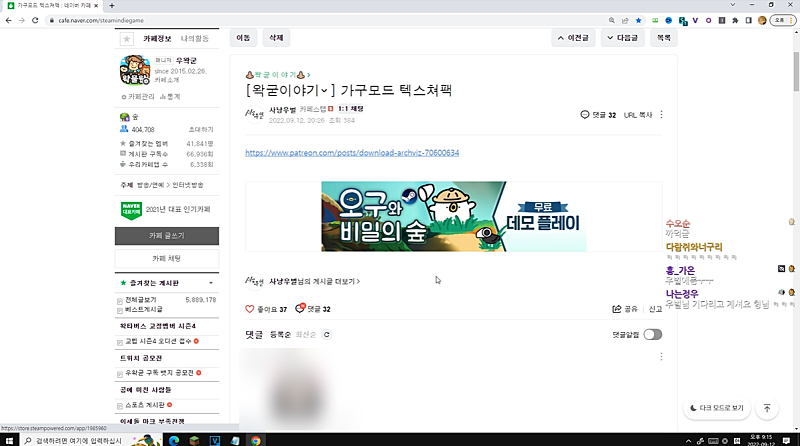Screen dimensions: 800x446
Task: Click the browser address bar
Action: click(x=327, y=20)
